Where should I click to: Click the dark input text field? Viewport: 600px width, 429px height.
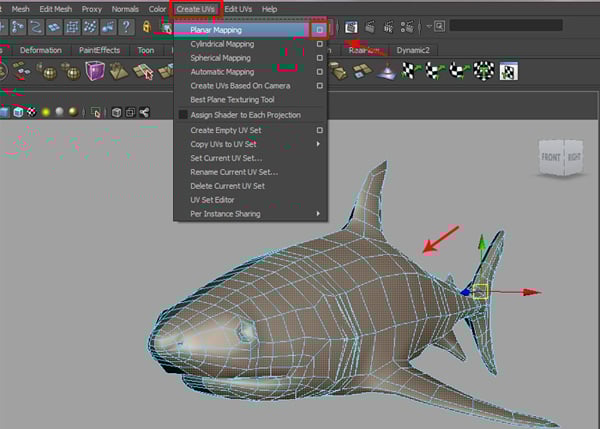[506, 26]
